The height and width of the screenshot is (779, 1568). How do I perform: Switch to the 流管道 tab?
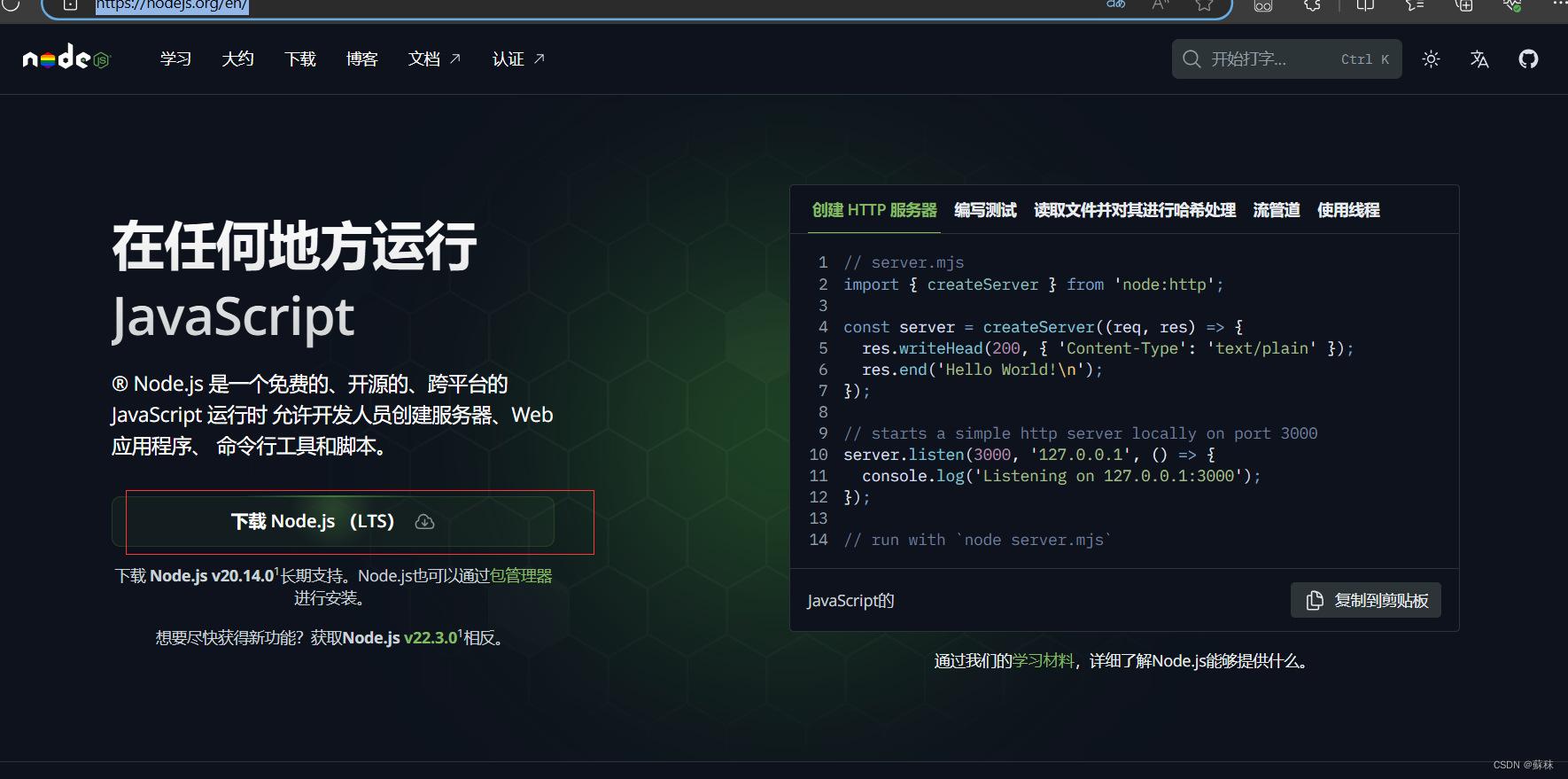click(1277, 210)
